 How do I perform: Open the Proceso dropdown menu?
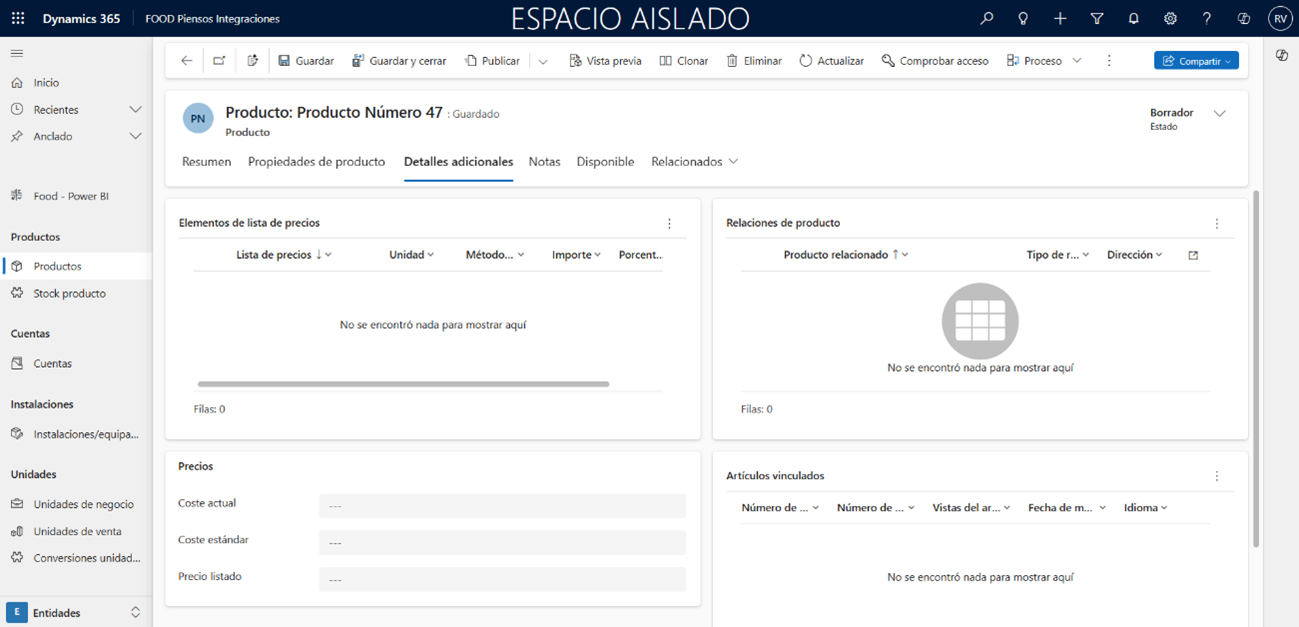coord(1044,61)
